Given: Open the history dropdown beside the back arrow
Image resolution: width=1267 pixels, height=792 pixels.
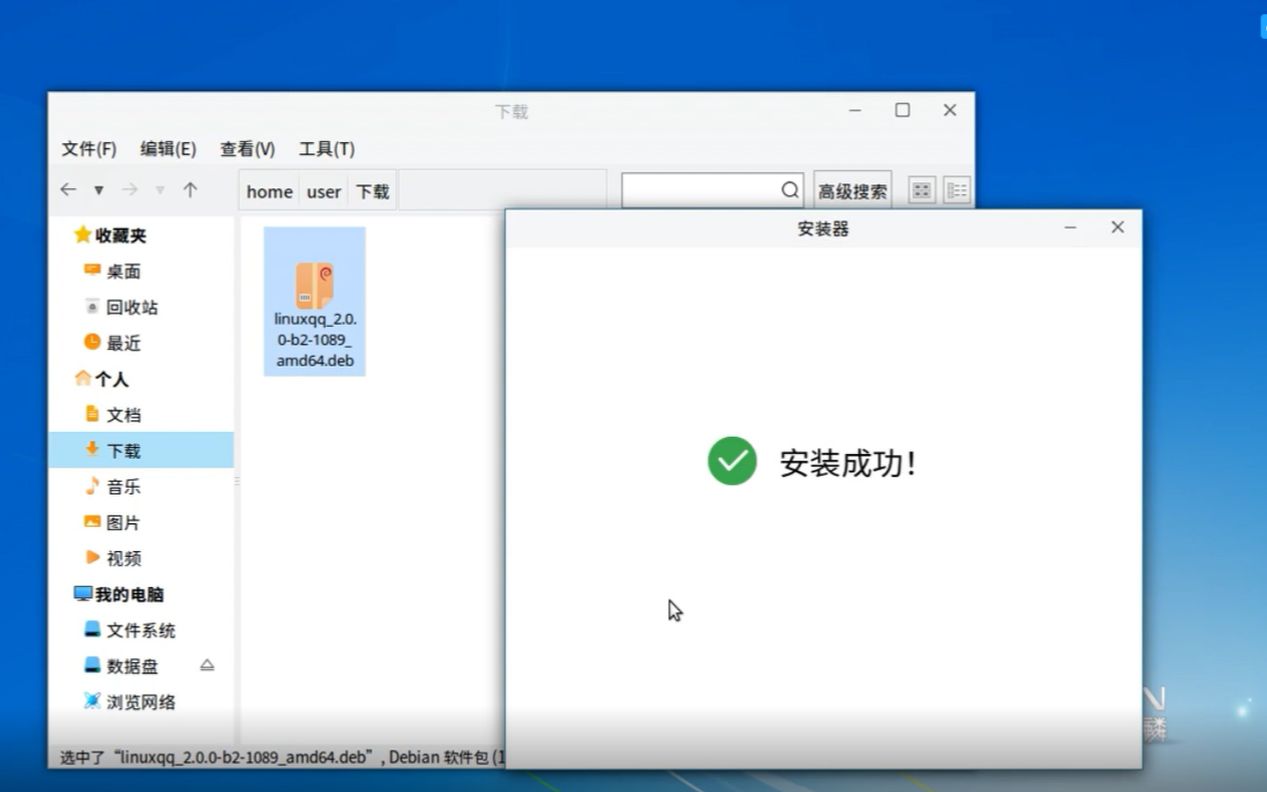Looking at the screenshot, I should tap(97, 189).
